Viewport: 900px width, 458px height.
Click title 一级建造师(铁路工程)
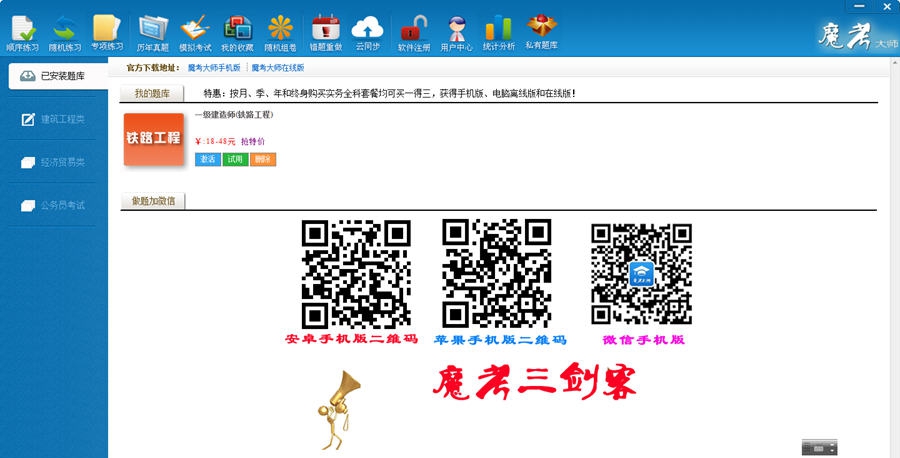pos(234,115)
